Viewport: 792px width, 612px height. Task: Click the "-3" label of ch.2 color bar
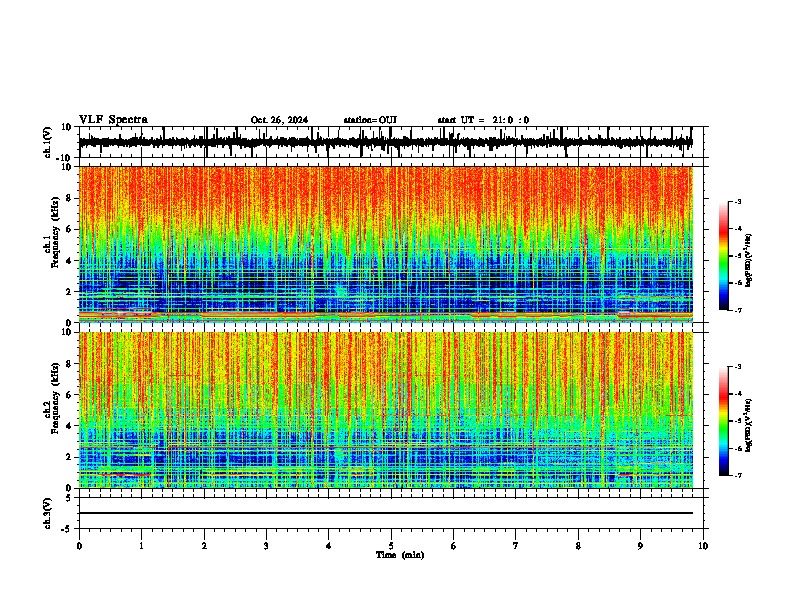(738, 367)
